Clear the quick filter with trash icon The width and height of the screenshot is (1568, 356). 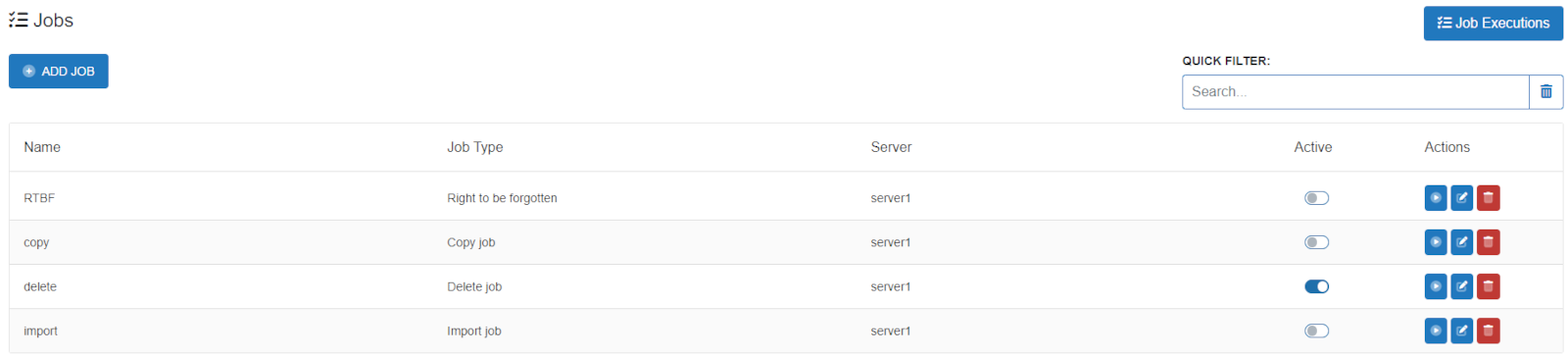[1546, 92]
